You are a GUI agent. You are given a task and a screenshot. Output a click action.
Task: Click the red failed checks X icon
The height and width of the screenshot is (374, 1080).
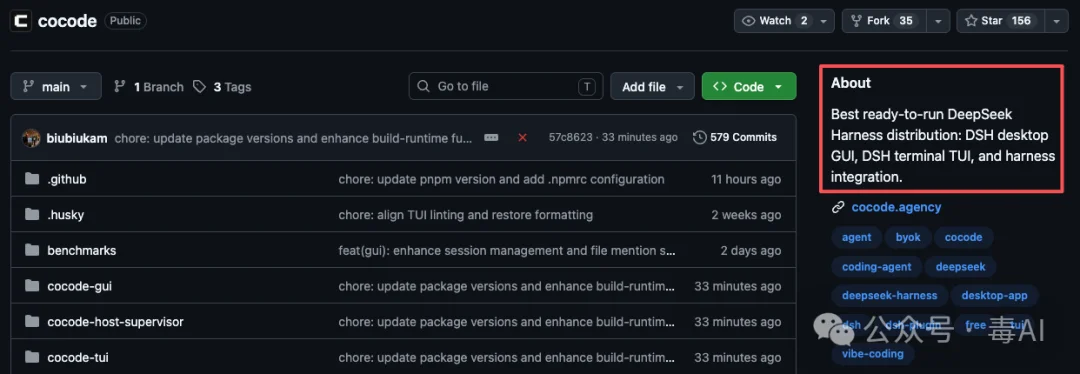tap(522, 138)
